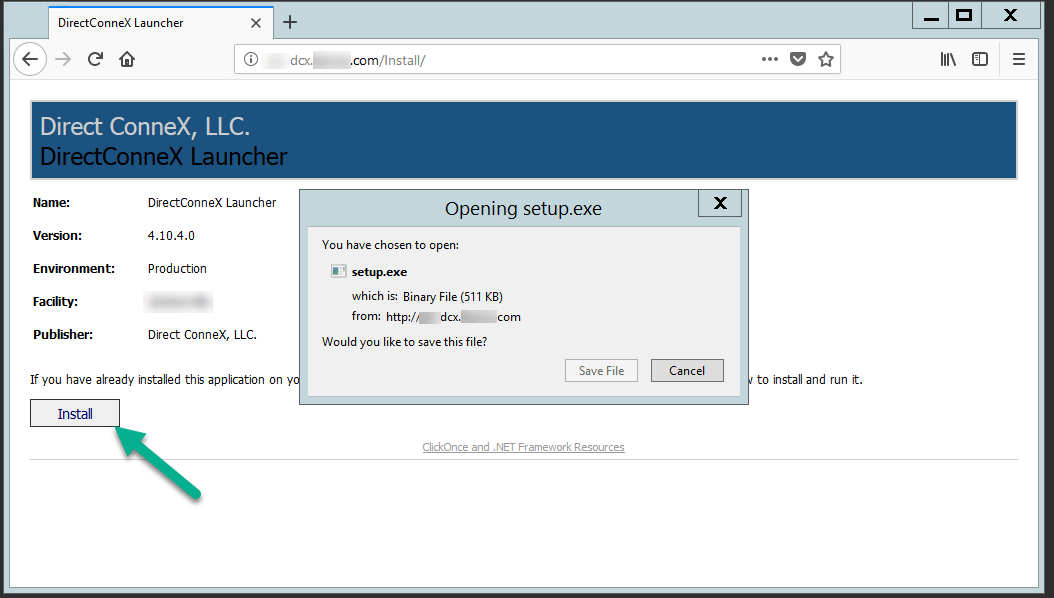
Task: Click the Binary File (511 KB) text
Action: (453, 296)
